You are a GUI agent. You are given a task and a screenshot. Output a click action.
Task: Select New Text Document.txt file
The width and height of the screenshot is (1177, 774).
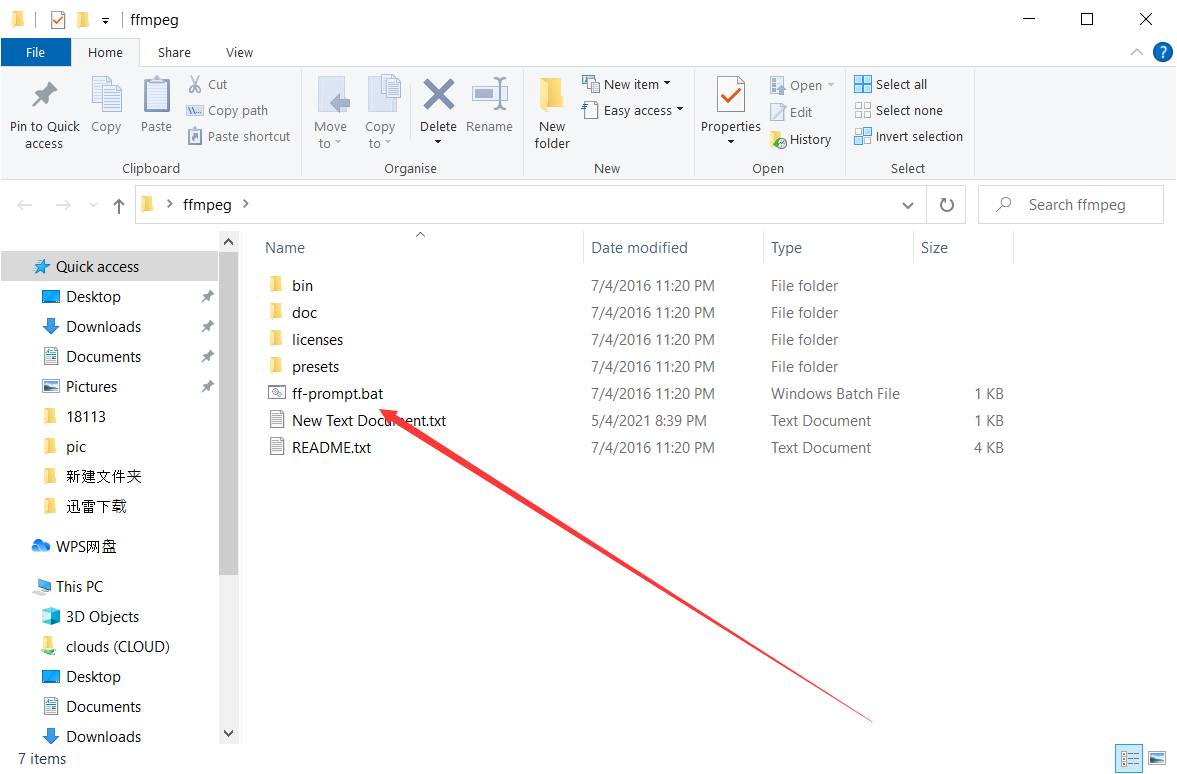tap(369, 420)
